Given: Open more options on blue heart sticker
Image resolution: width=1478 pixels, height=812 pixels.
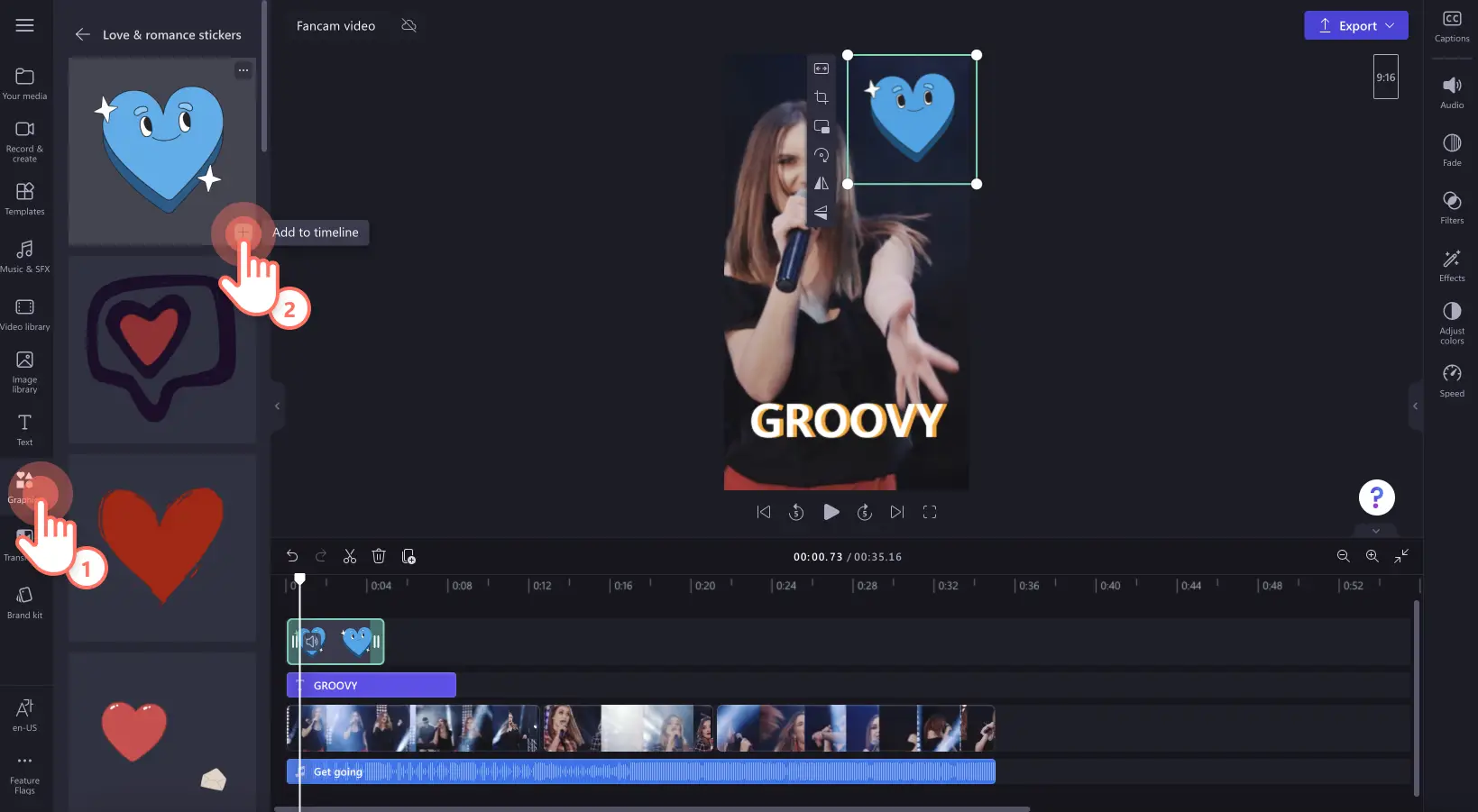Looking at the screenshot, I should pyautogui.click(x=243, y=69).
